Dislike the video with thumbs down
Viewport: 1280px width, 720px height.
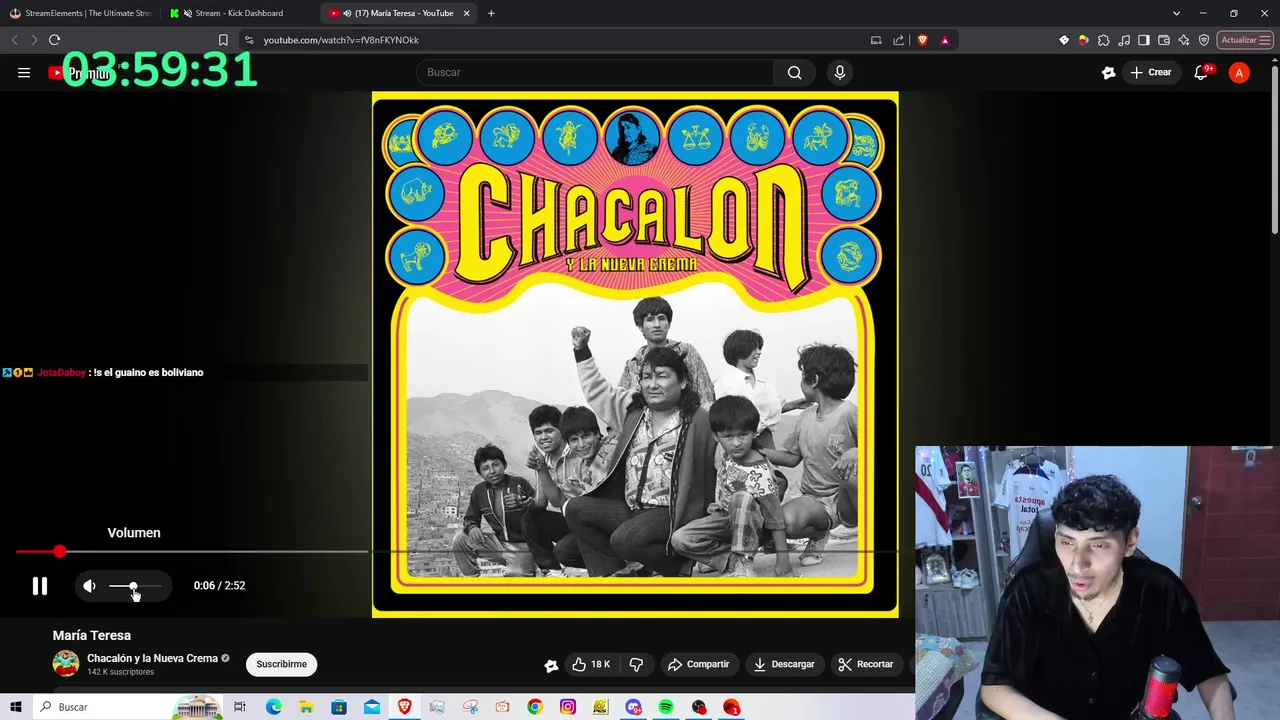pyautogui.click(x=635, y=664)
